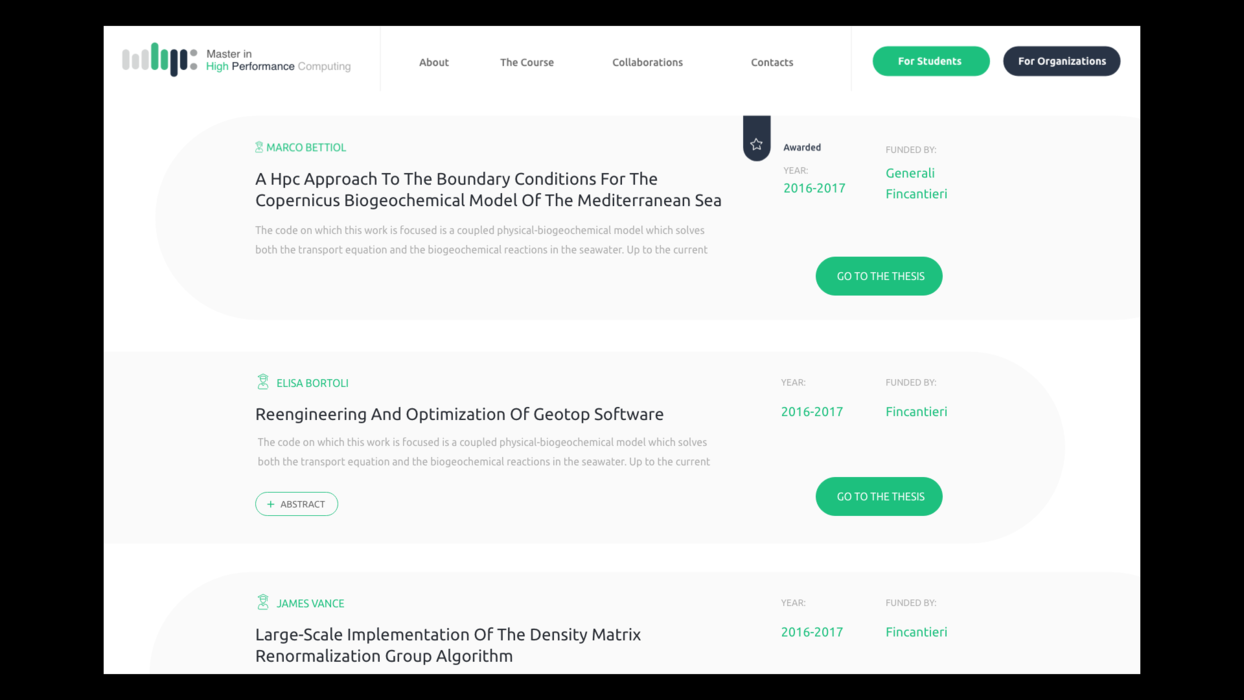1244x700 pixels.
Task: Click graduate icon beside Marco Bettiol
Action: tap(259, 147)
